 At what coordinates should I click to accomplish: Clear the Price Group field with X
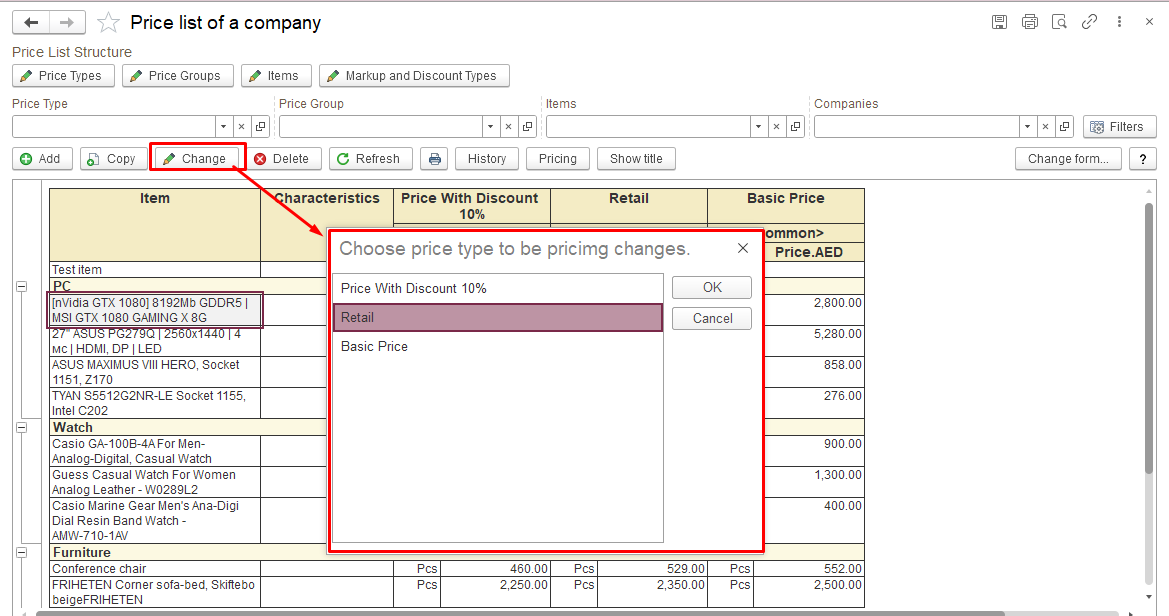point(508,127)
